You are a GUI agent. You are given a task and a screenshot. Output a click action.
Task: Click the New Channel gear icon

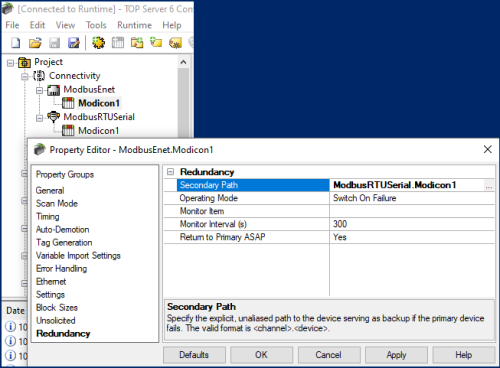pyautogui.click(x=98, y=43)
